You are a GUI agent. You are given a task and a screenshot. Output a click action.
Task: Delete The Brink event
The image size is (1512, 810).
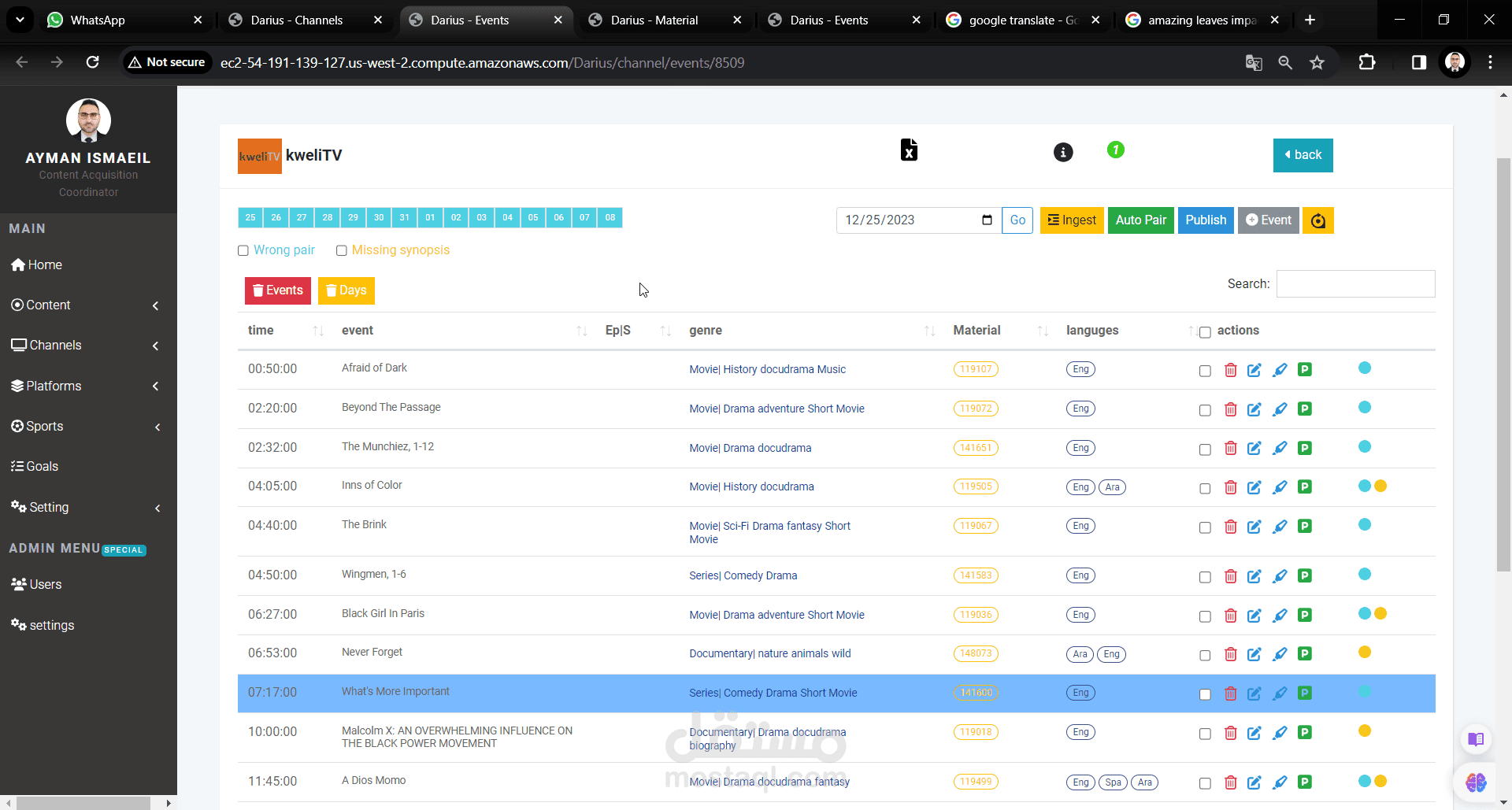(x=1230, y=527)
